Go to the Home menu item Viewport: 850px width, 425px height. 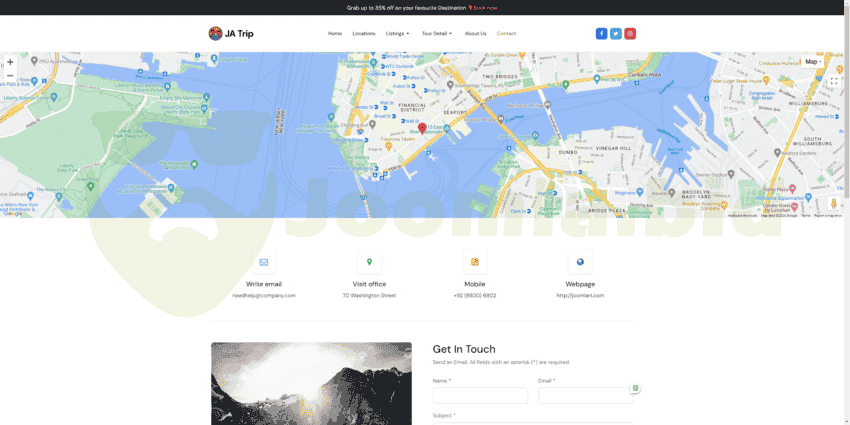click(x=335, y=33)
